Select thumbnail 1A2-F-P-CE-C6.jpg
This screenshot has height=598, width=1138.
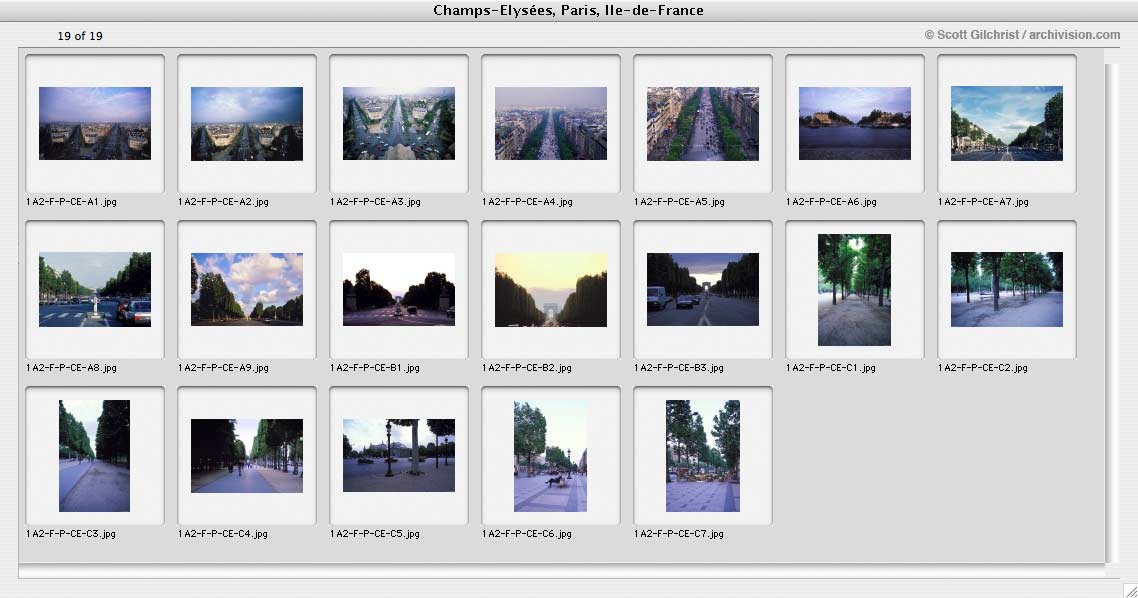click(x=550, y=456)
